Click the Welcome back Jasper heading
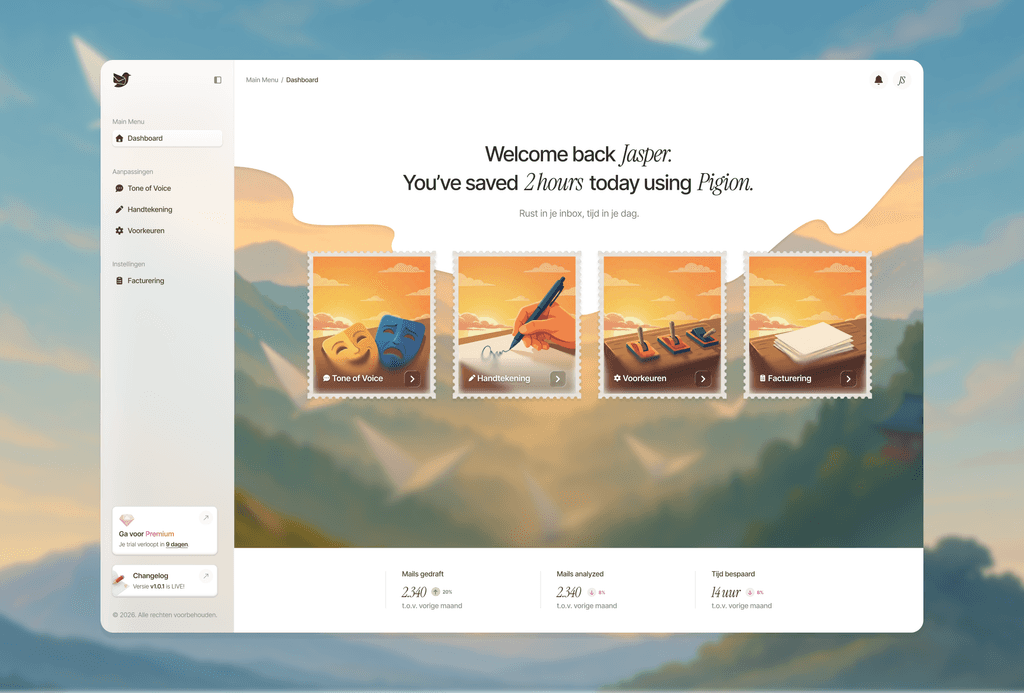 pyautogui.click(x=578, y=154)
